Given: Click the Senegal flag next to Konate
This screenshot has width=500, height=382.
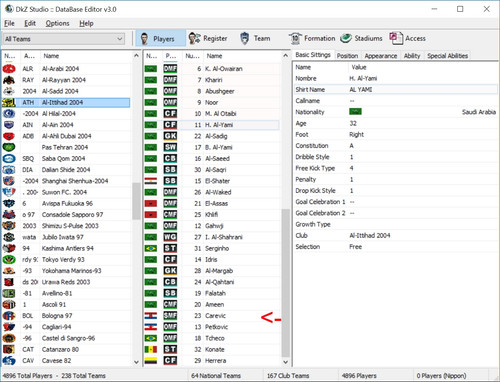Looking at the screenshot, I should [x=151, y=349].
